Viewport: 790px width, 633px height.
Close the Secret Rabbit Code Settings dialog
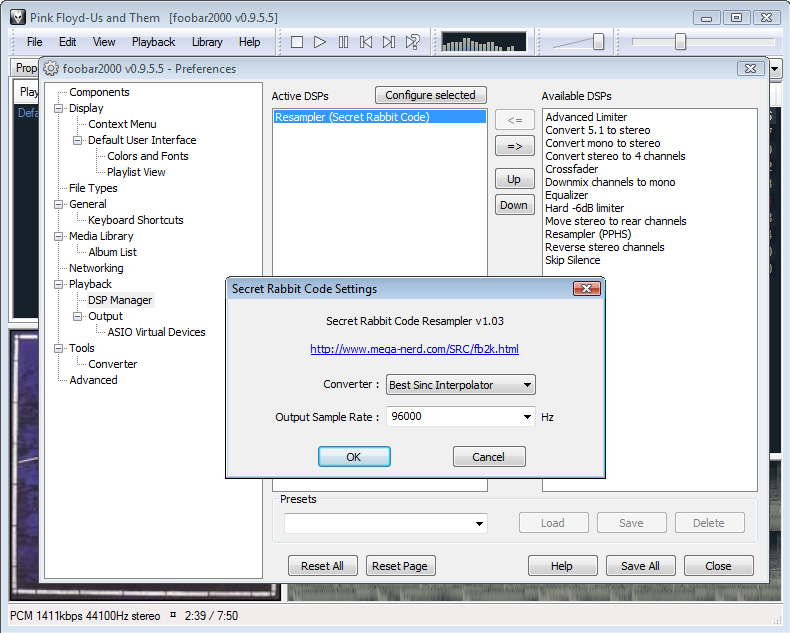pos(586,288)
